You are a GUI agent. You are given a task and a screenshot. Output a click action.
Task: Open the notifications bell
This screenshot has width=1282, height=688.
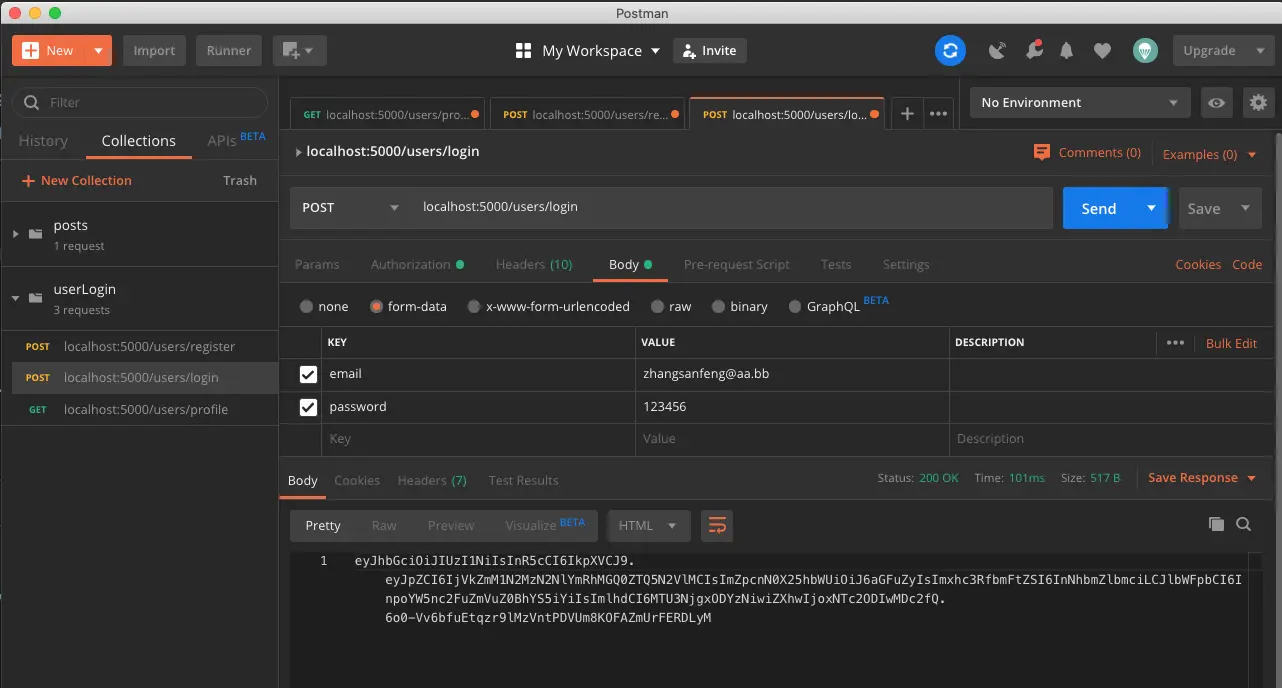(x=1067, y=51)
